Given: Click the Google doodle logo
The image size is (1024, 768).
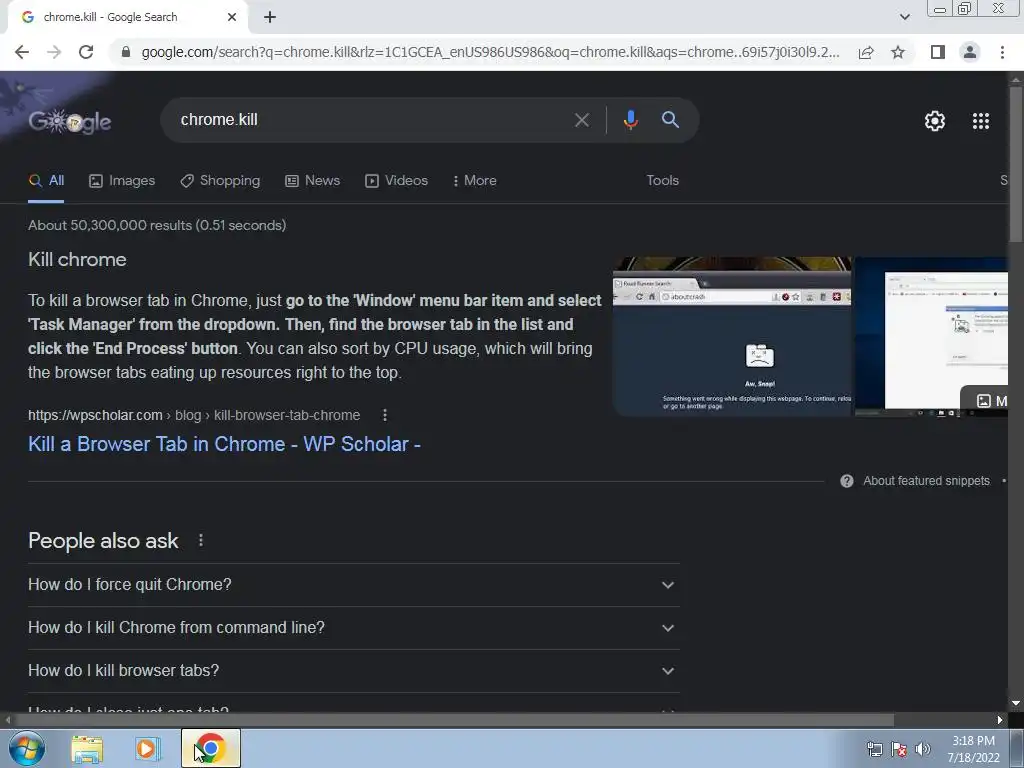Looking at the screenshot, I should point(70,121).
